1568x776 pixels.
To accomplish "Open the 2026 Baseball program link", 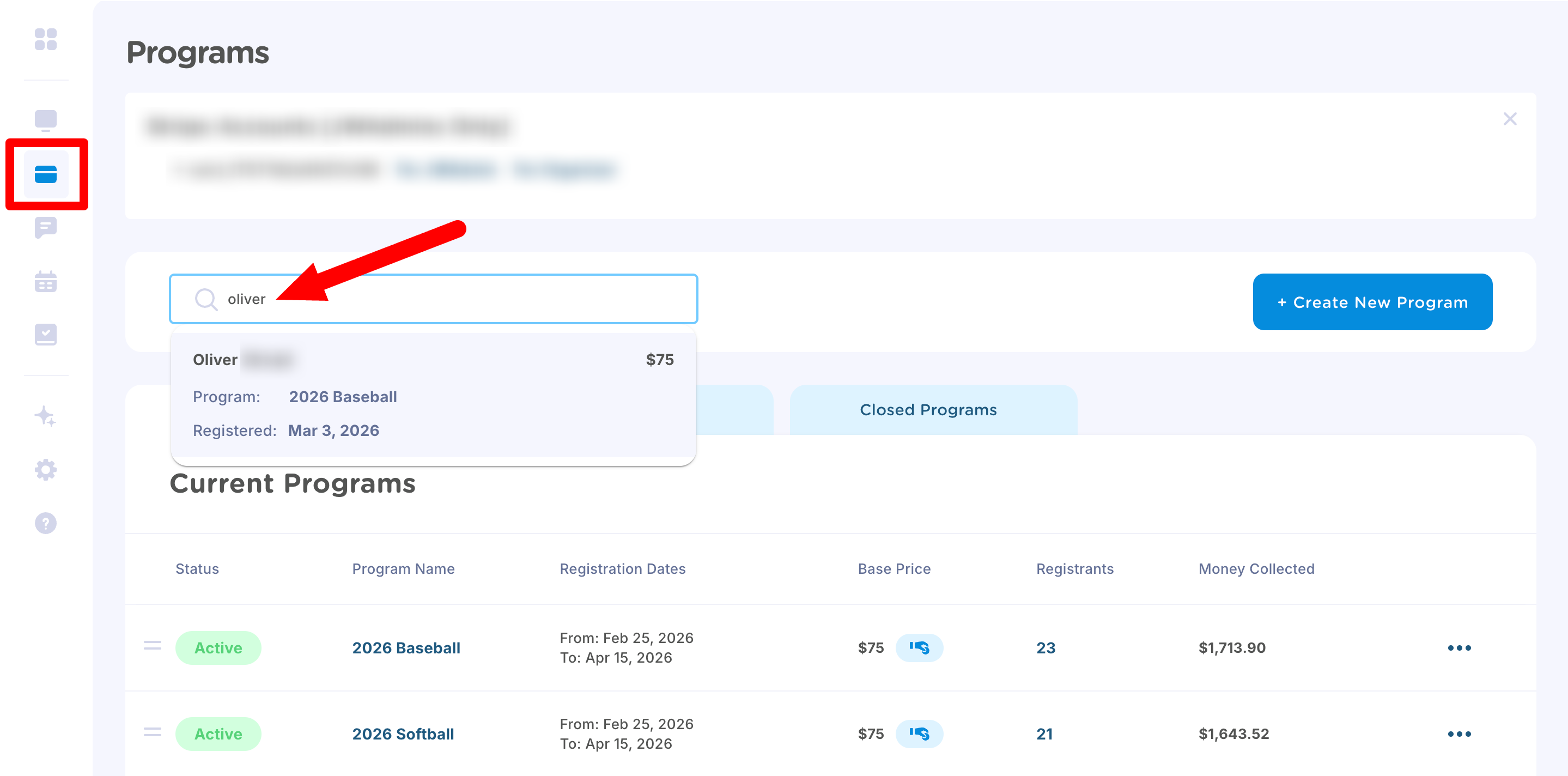I will [406, 647].
